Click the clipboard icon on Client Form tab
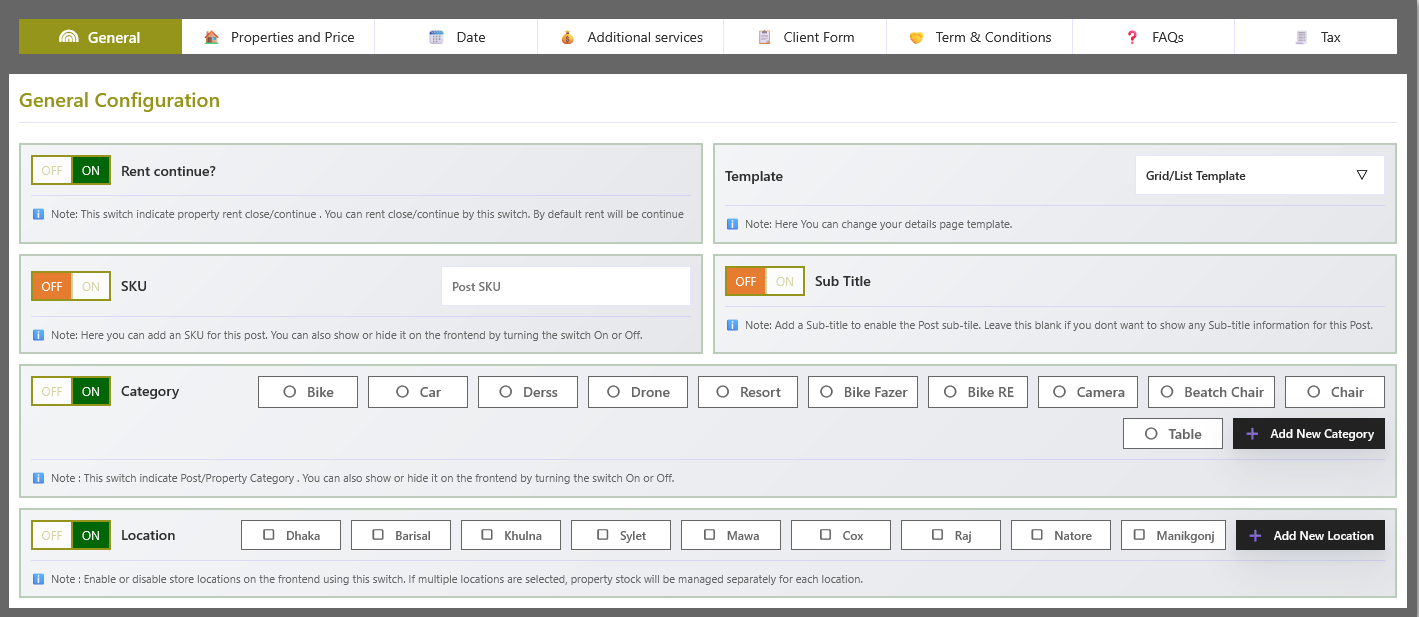The image size is (1419, 617). (764, 37)
